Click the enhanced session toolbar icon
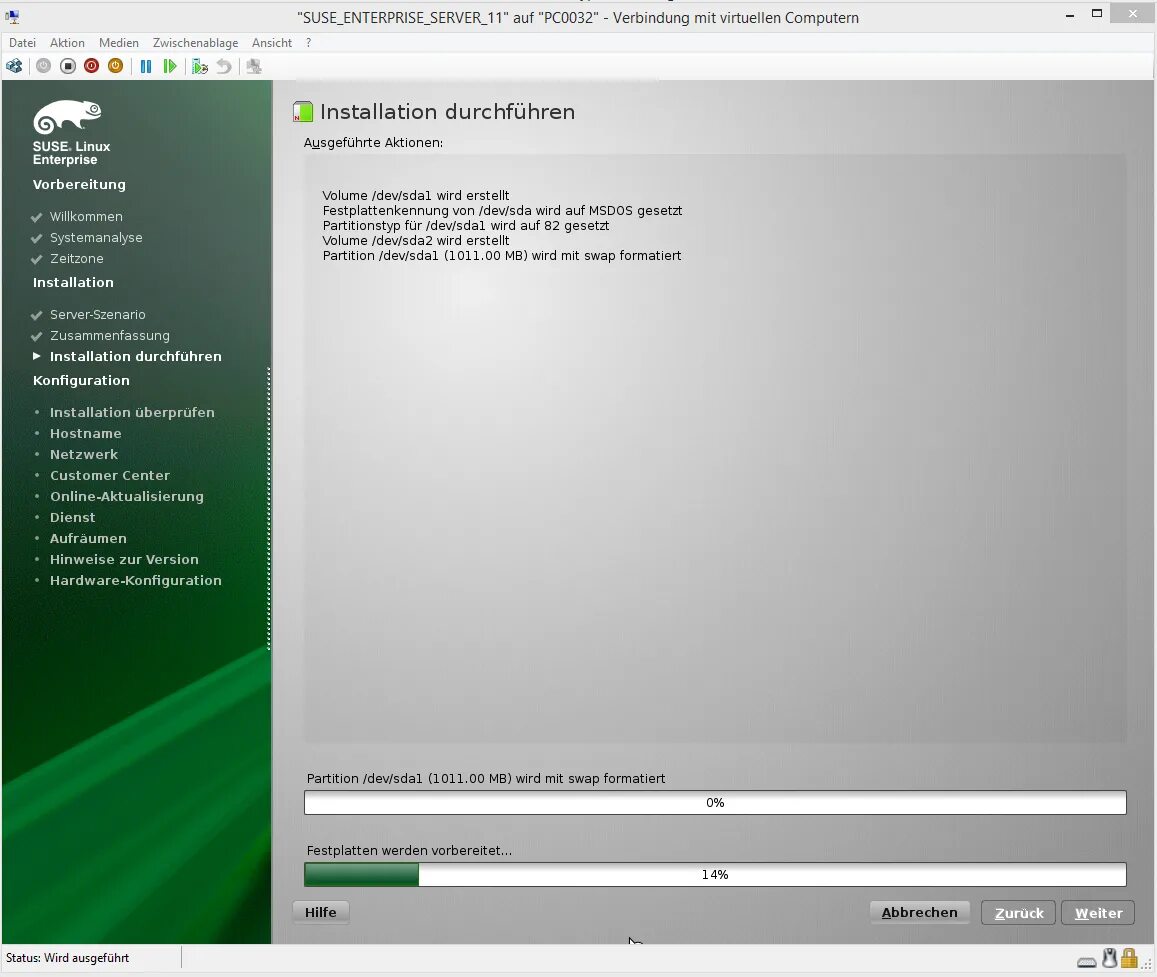1157x977 pixels. click(254, 66)
